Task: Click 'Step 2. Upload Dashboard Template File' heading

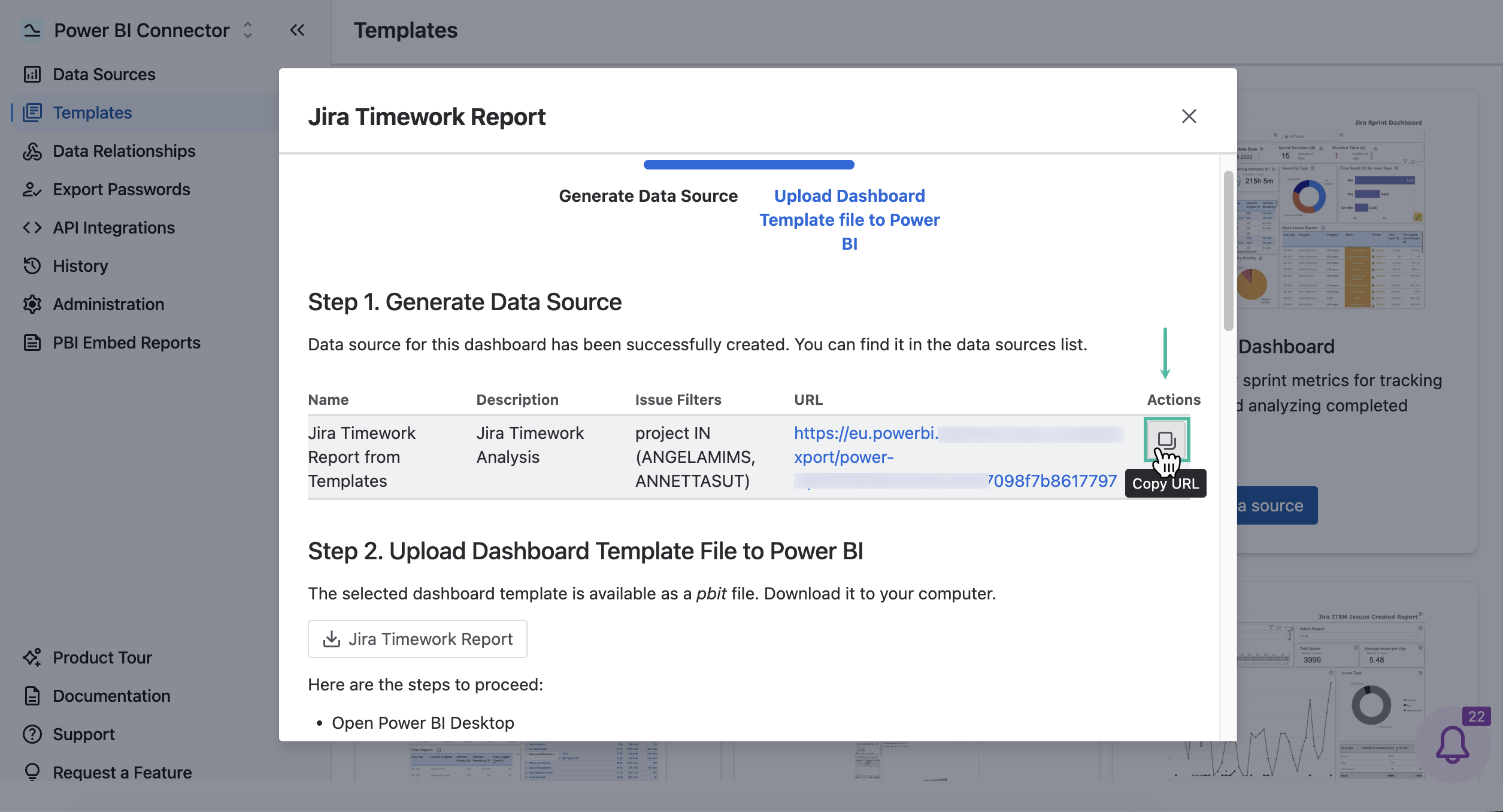Action: (x=586, y=551)
